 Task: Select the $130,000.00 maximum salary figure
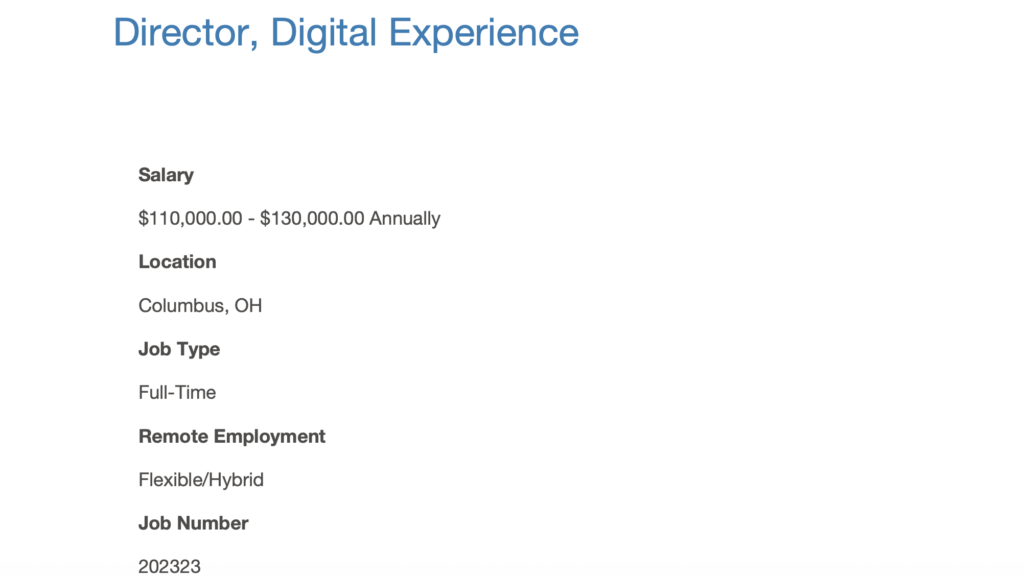point(312,218)
